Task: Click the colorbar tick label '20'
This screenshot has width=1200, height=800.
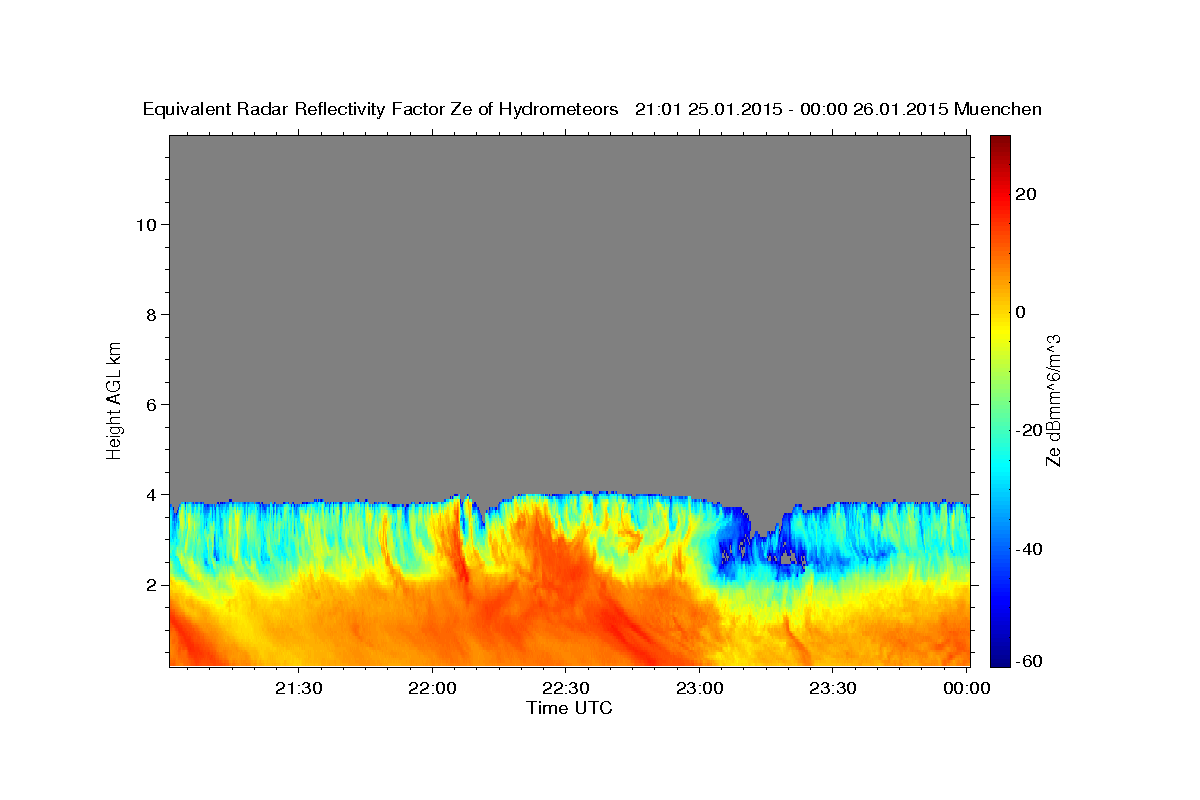Action: click(x=1025, y=194)
